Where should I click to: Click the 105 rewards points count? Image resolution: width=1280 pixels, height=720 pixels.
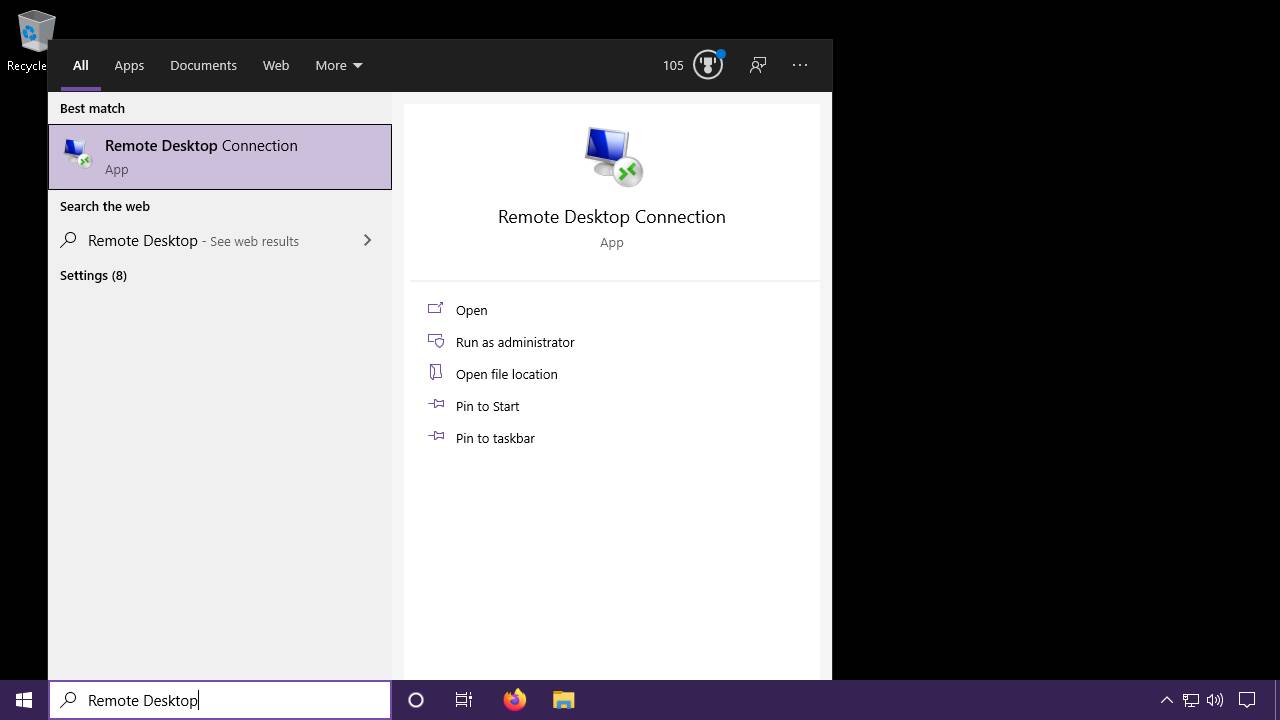[x=673, y=65]
